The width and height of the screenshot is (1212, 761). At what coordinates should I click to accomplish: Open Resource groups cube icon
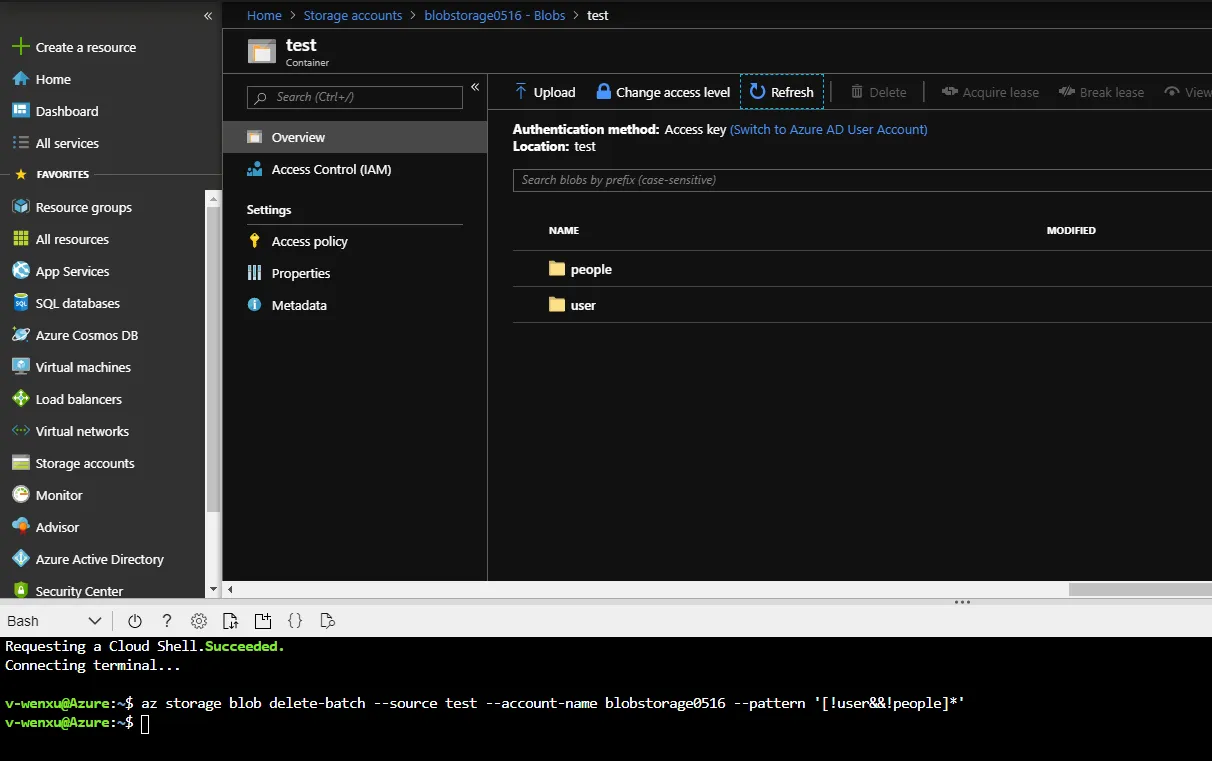click(x=20, y=207)
